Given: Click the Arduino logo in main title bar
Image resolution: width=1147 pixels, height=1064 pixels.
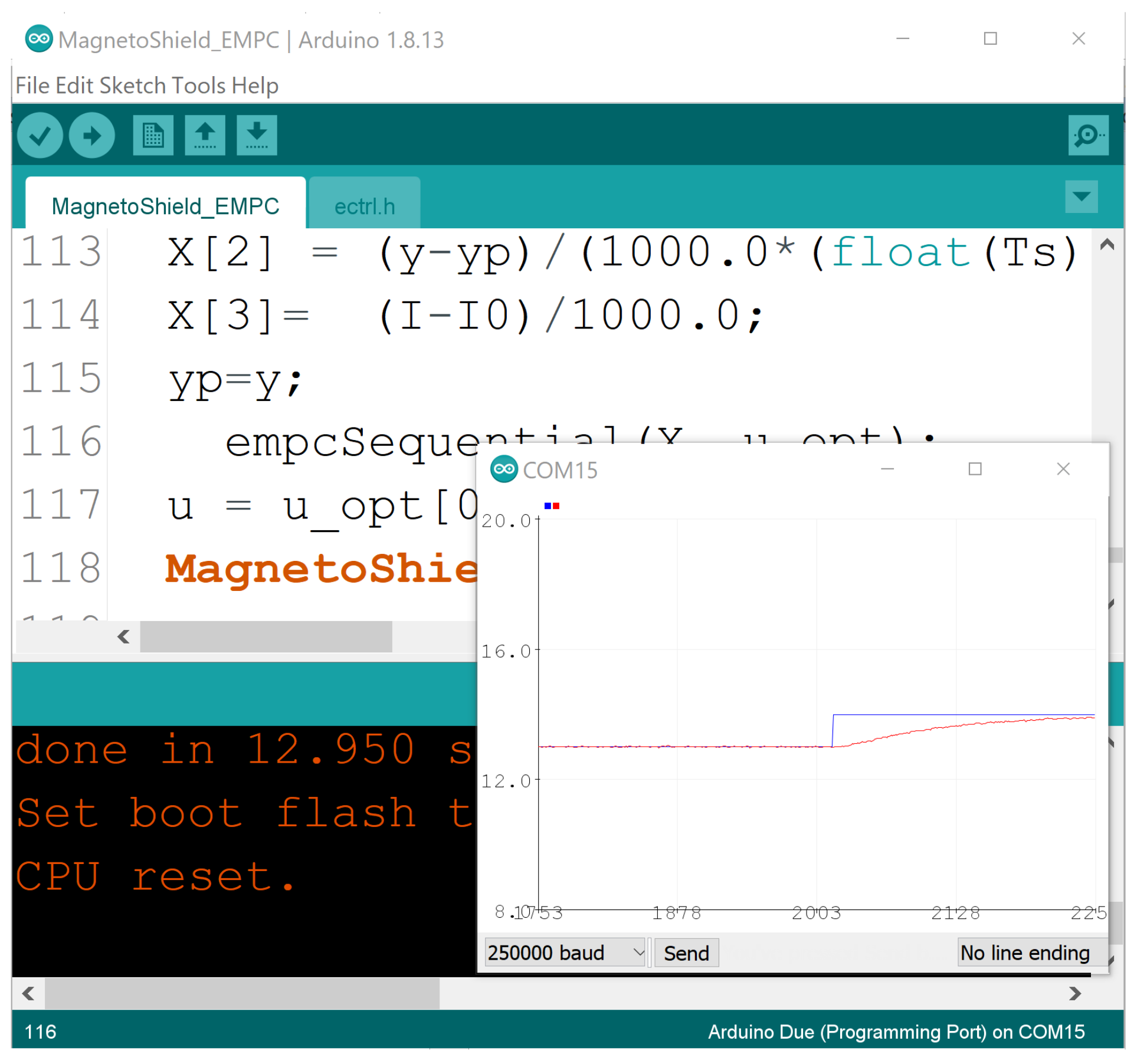Looking at the screenshot, I should tap(39, 40).
